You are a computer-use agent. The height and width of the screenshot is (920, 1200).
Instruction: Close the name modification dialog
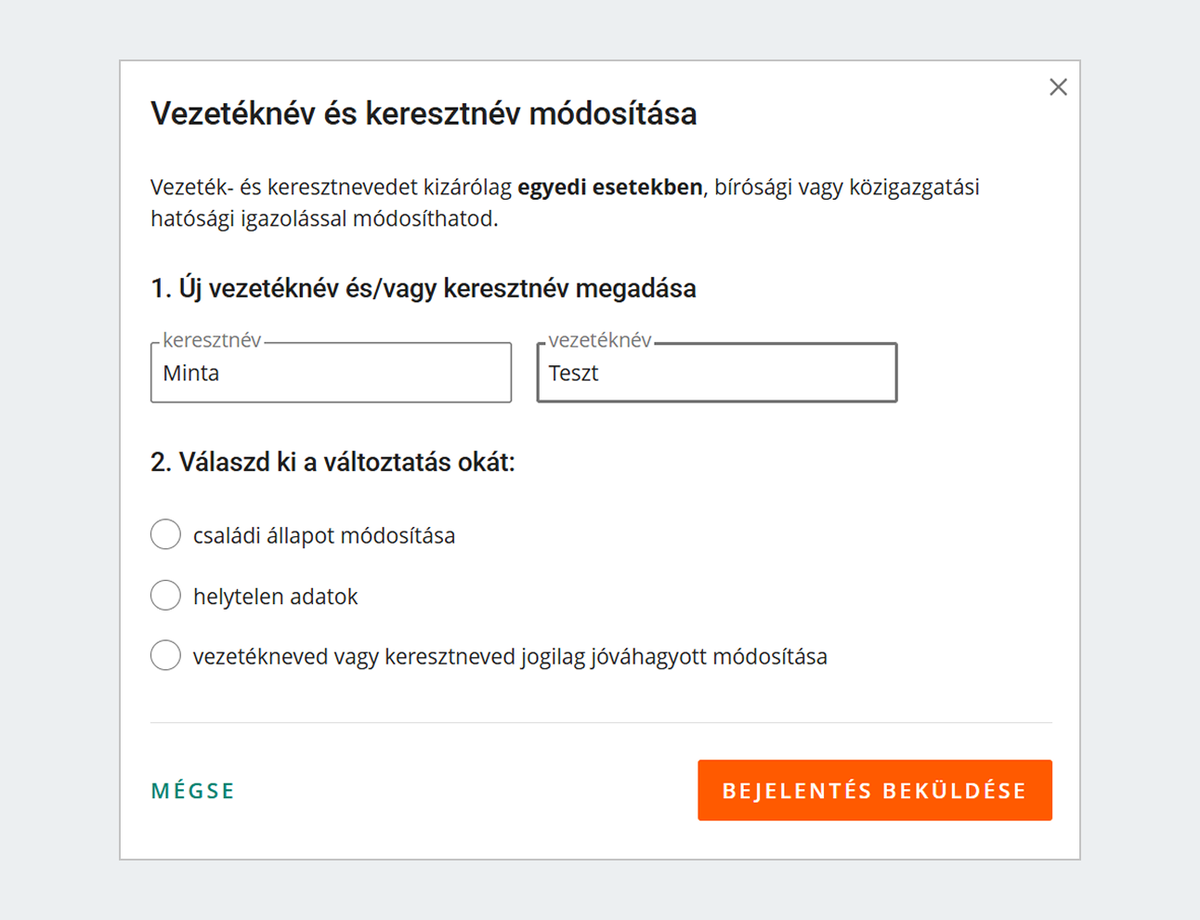(x=1058, y=87)
